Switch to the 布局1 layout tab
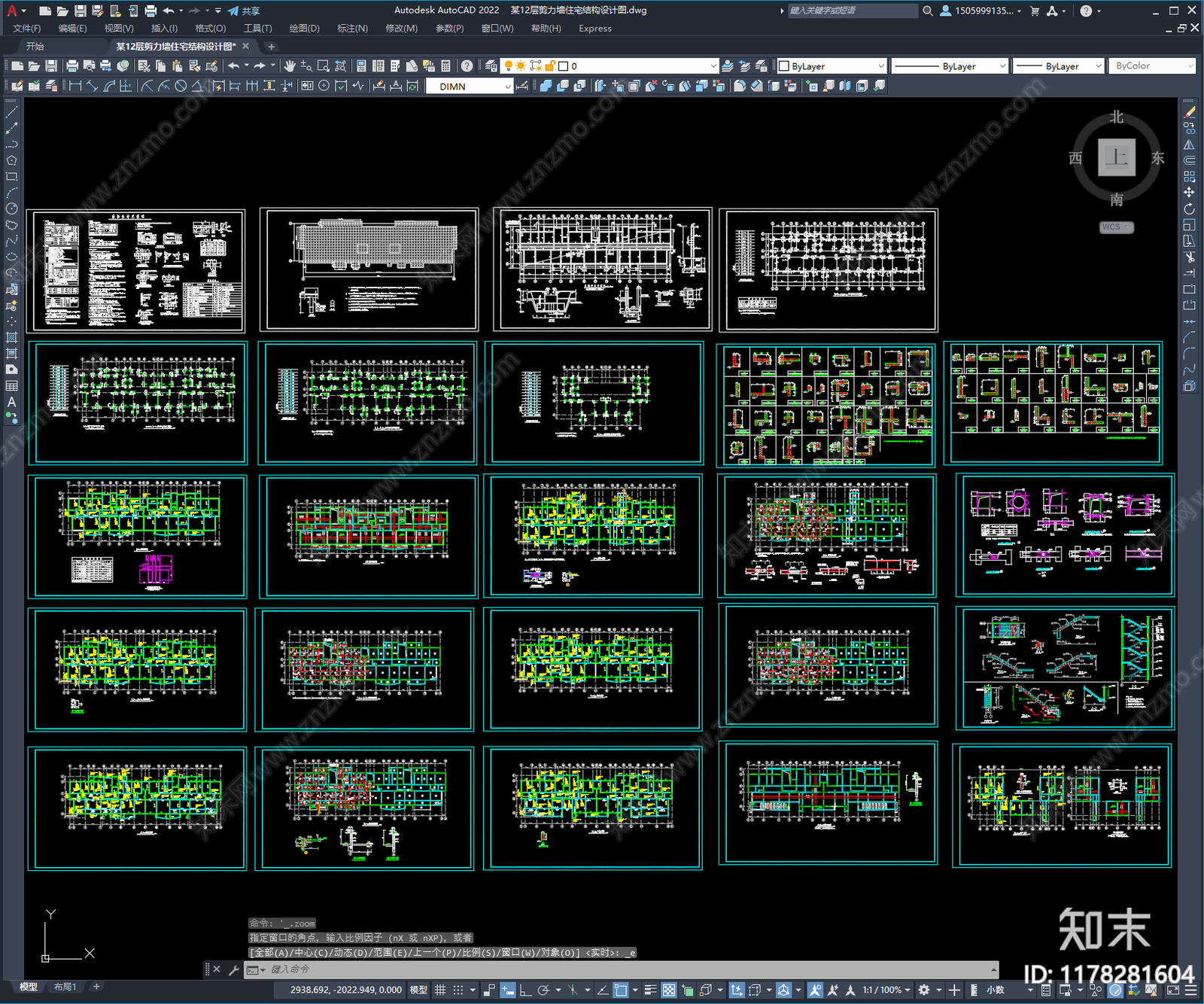 (x=65, y=987)
